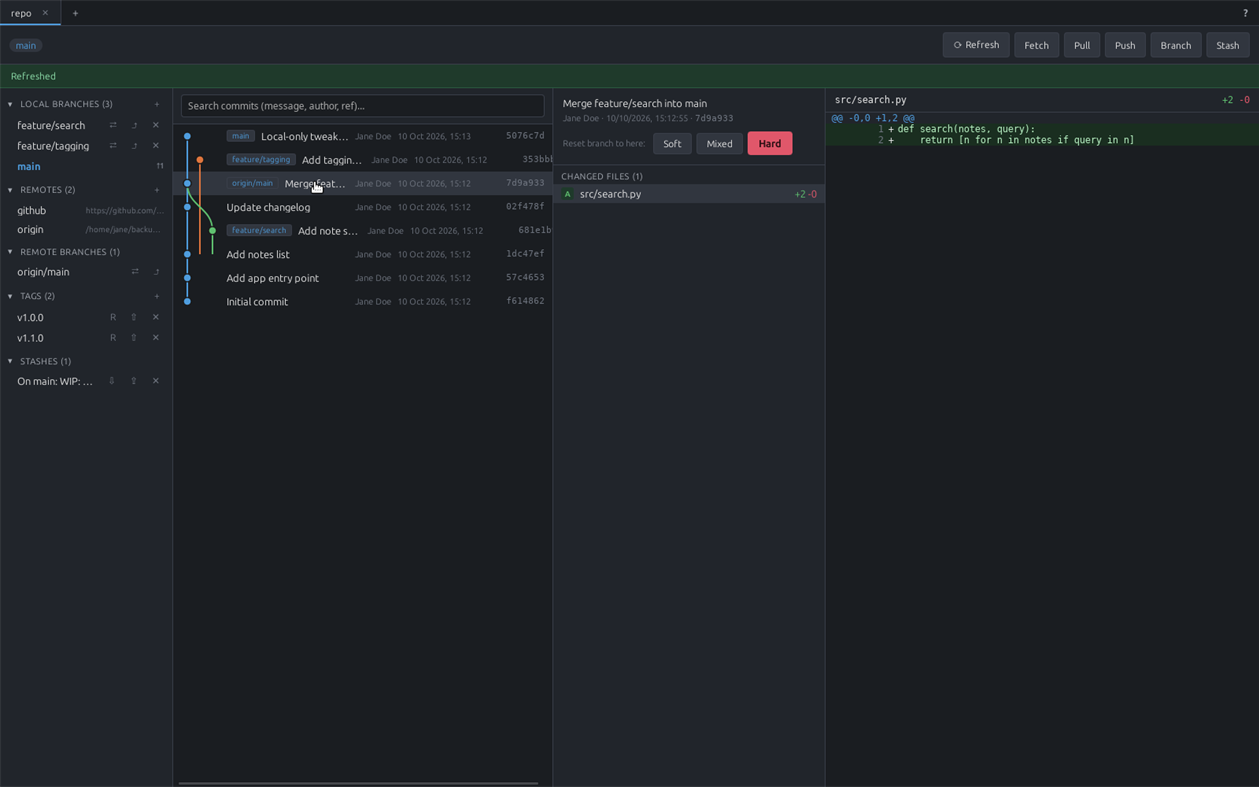Delete the v1.0.0 tag
The height and width of the screenshot is (787, 1259).
156,317
